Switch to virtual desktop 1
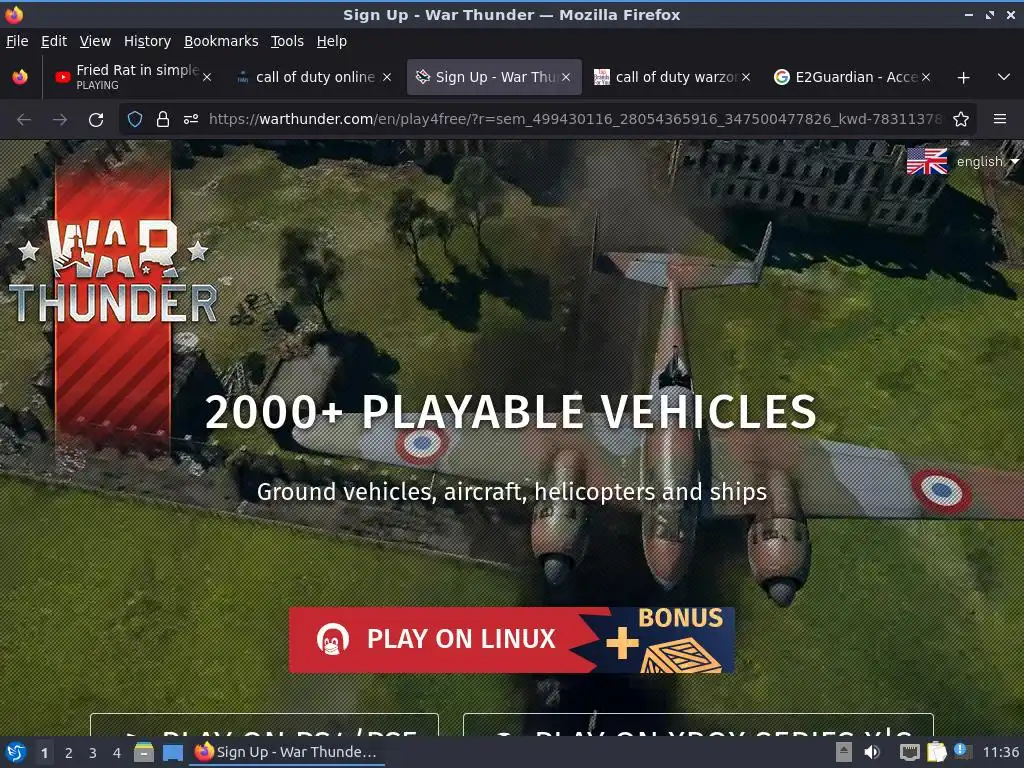 [x=44, y=753]
